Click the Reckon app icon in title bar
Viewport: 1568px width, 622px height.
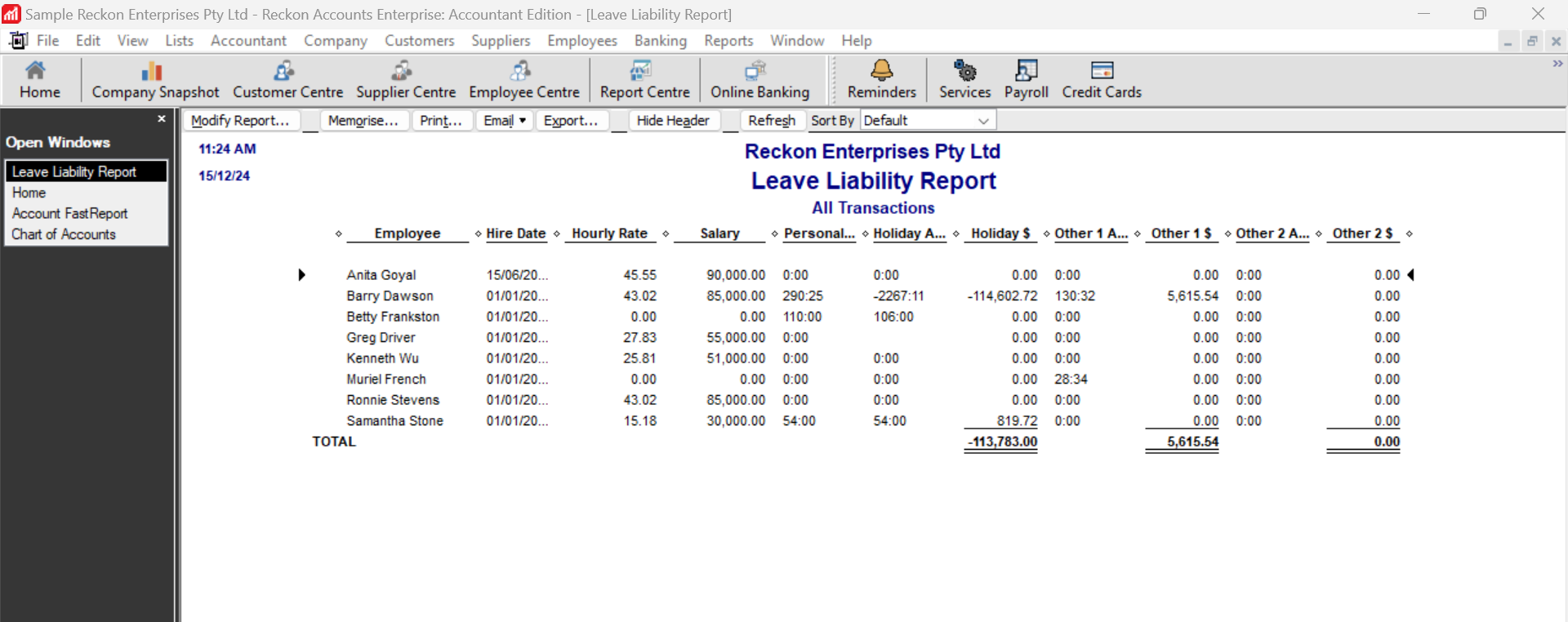coord(11,14)
